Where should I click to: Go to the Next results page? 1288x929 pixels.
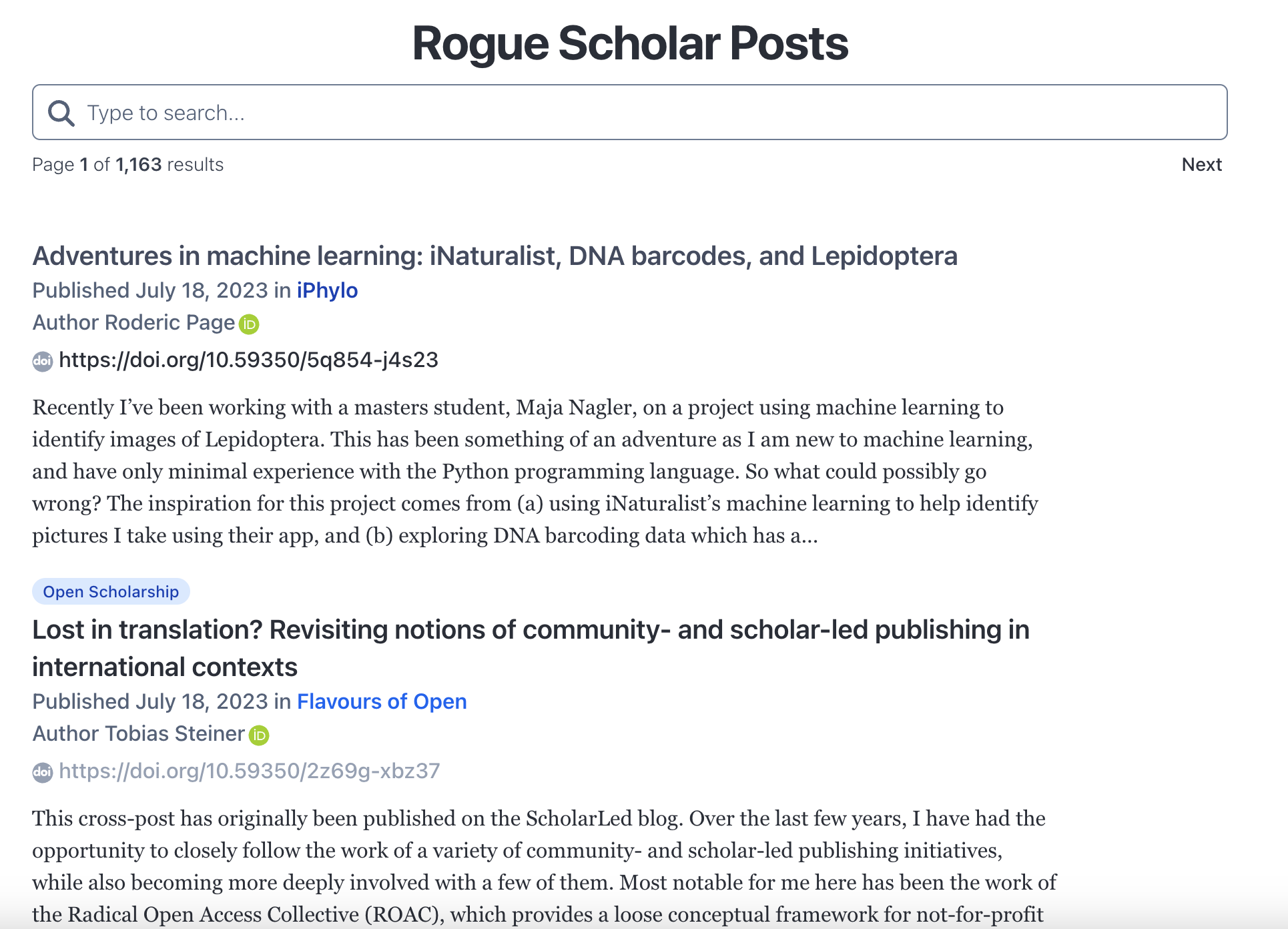(x=1201, y=165)
